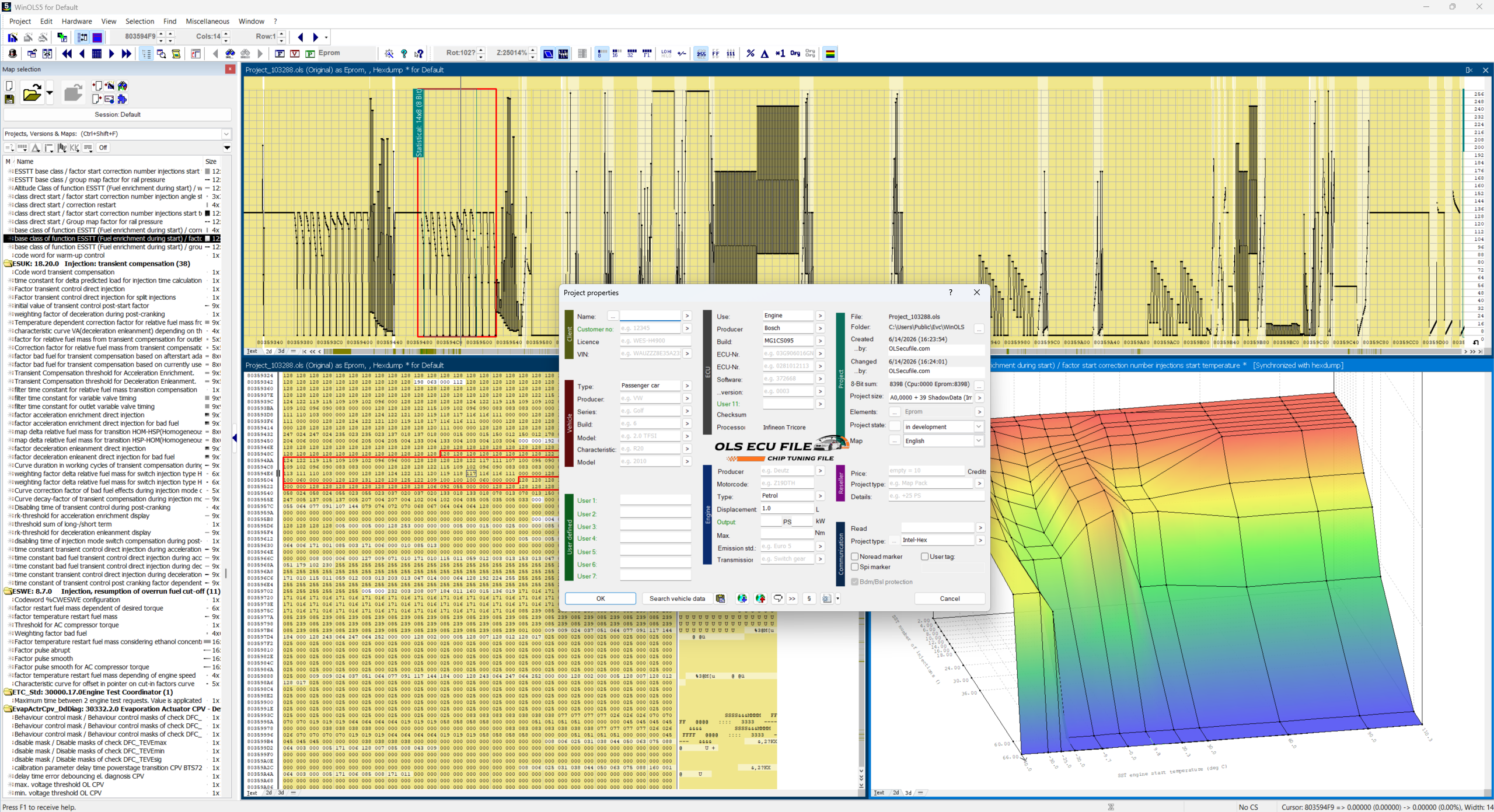Click the clipboard icon beside Search vehicle data
This screenshot has width=1494, height=812.
pos(721,598)
